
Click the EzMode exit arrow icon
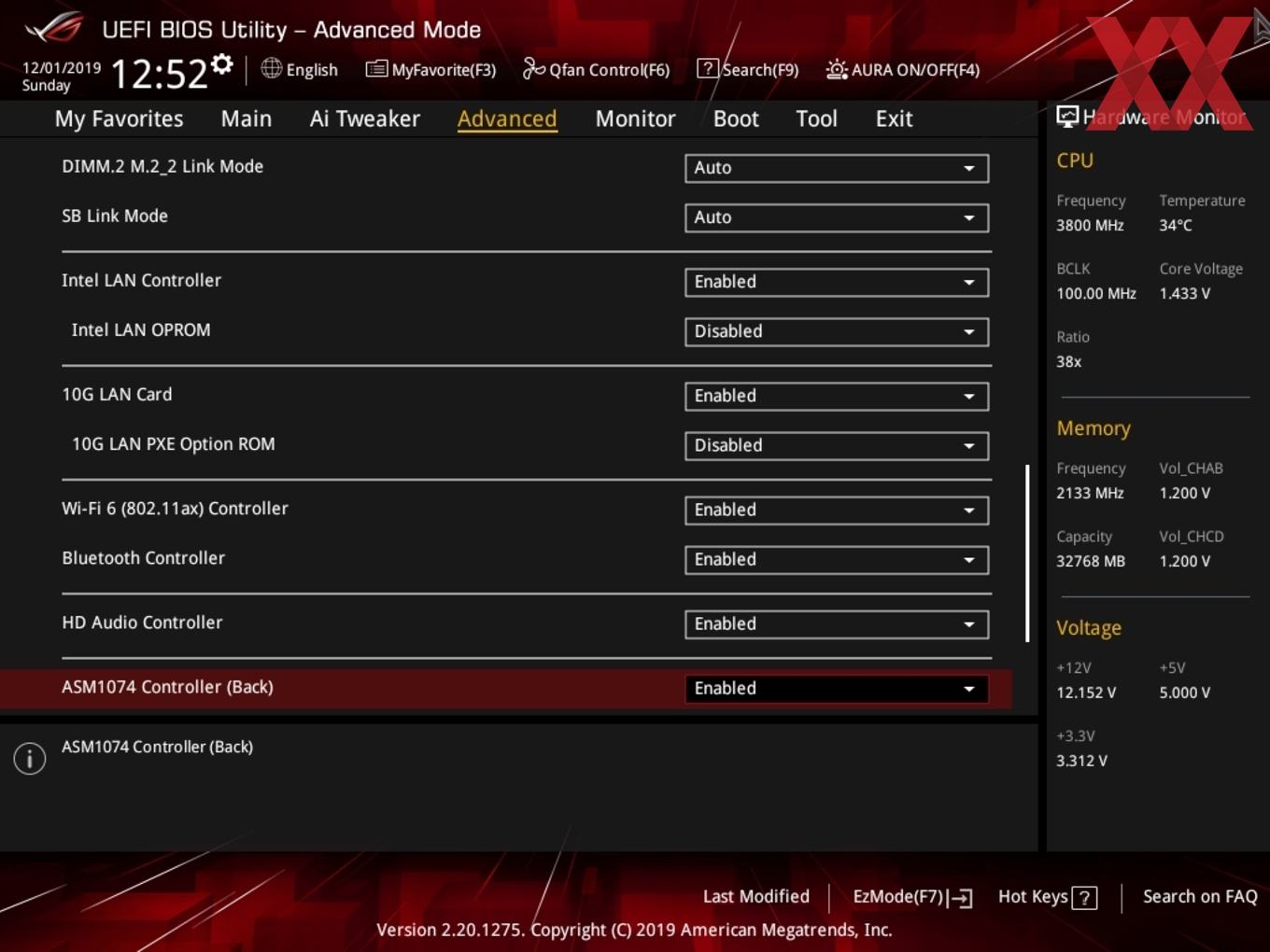coord(960,898)
